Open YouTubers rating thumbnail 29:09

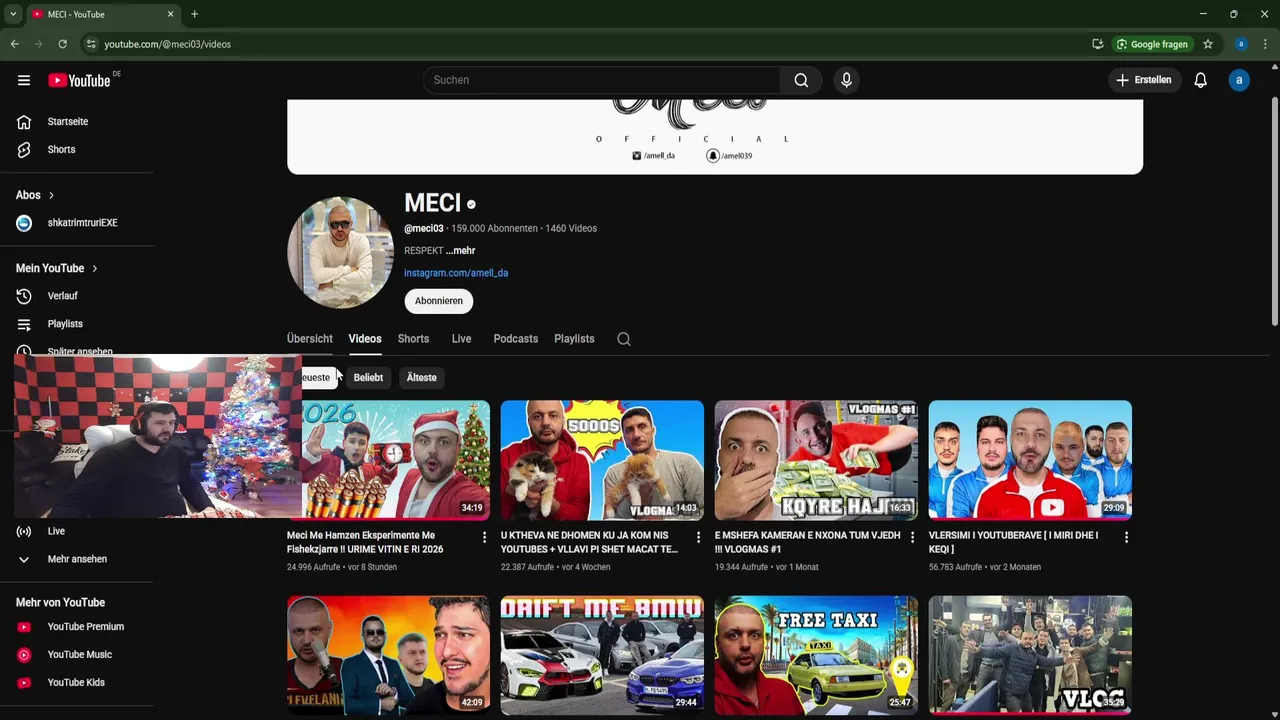1030,460
